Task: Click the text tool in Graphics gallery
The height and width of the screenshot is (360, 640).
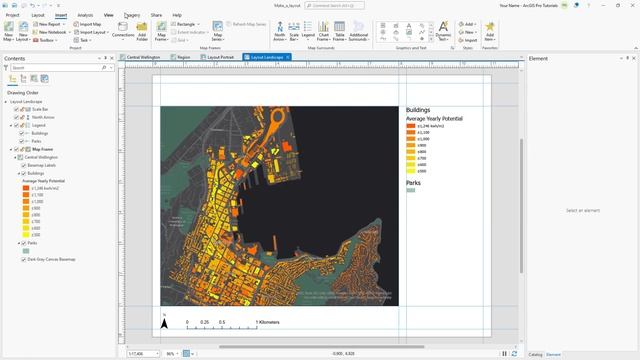Action: point(409,25)
